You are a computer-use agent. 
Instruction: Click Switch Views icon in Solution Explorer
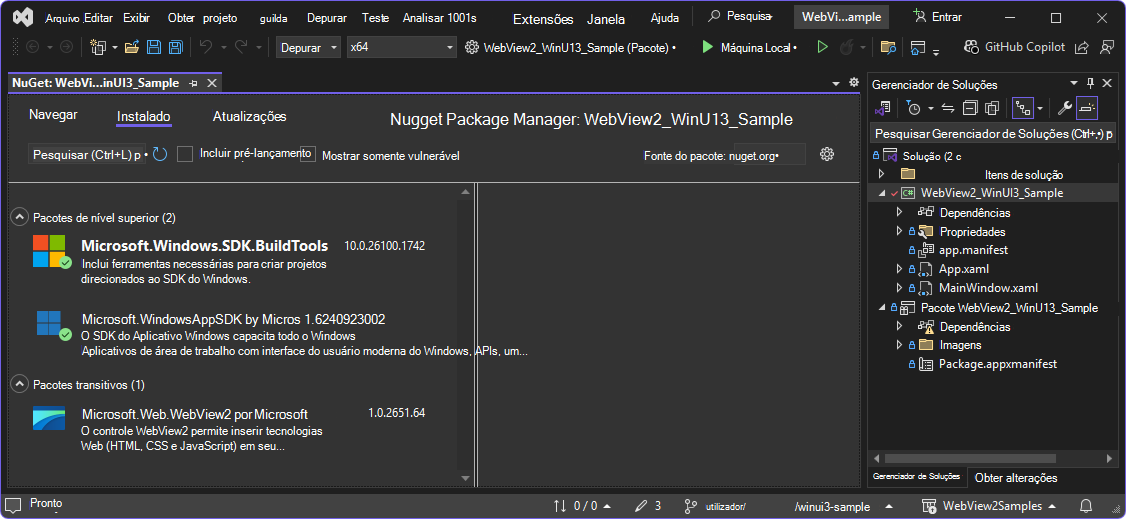(x=883, y=108)
